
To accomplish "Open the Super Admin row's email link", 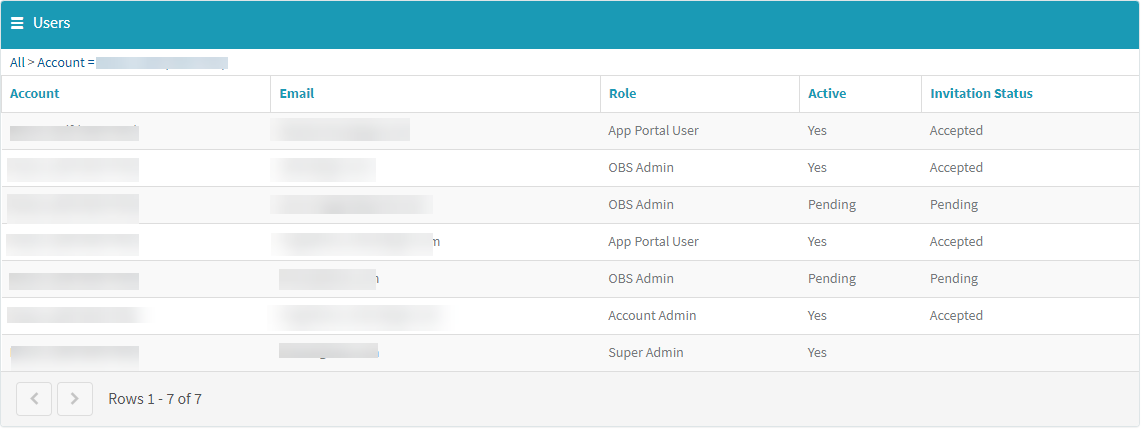I will (x=329, y=351).
